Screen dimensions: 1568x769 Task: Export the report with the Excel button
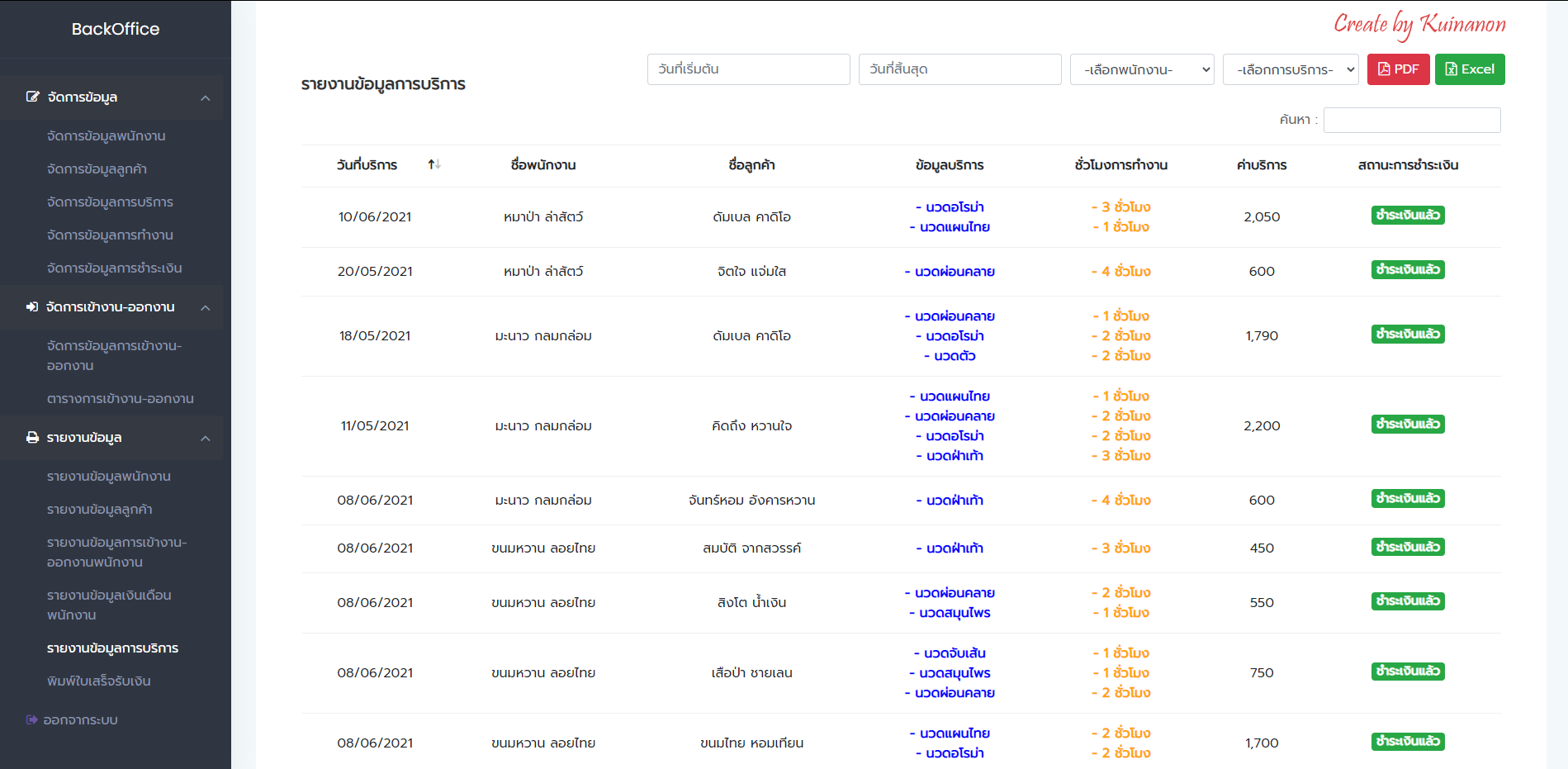pos(1470,69)
